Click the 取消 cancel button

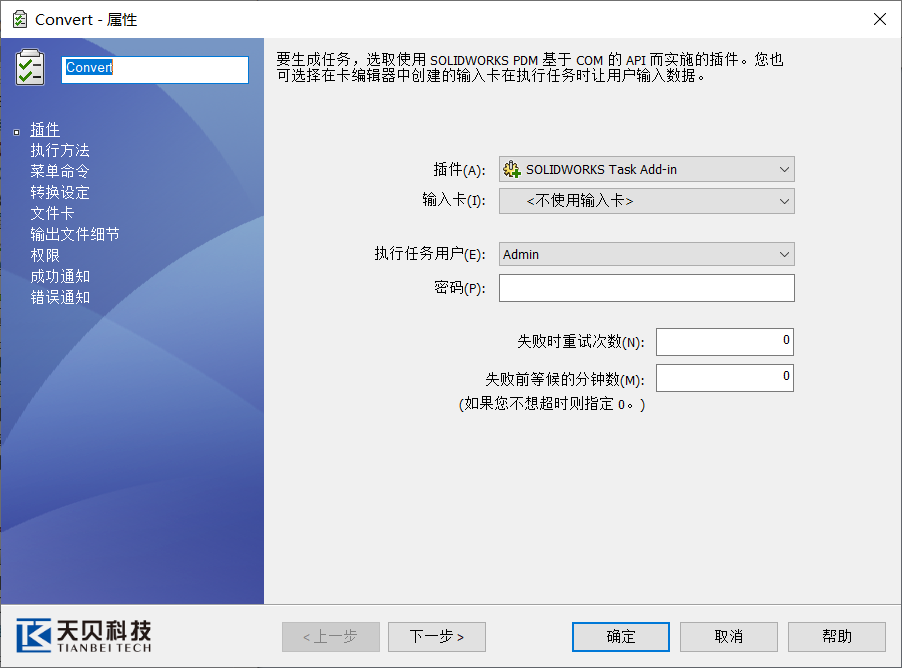click(x=729, y=637)
